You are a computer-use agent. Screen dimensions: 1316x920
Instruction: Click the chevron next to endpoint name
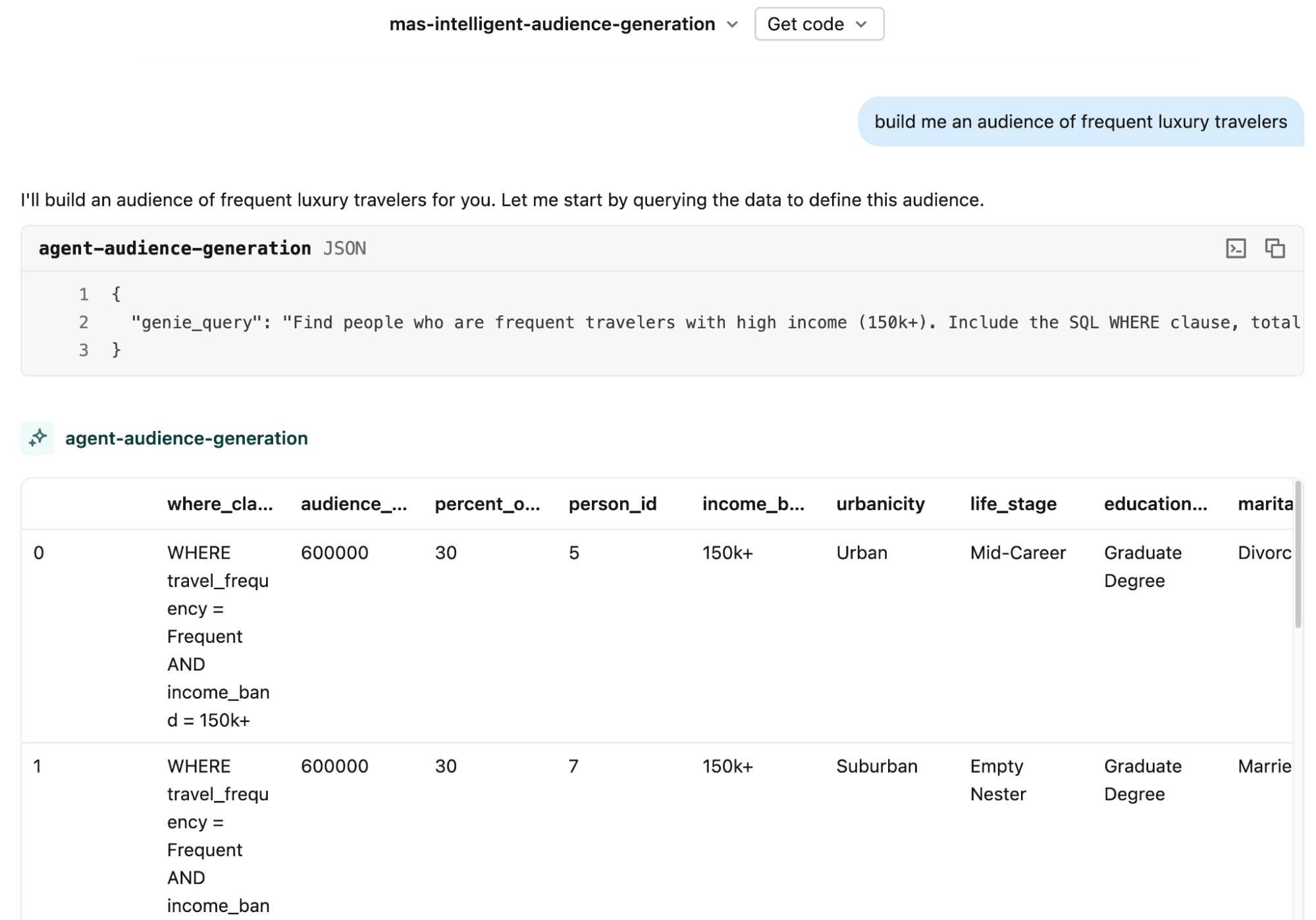[x=732, y=24]
